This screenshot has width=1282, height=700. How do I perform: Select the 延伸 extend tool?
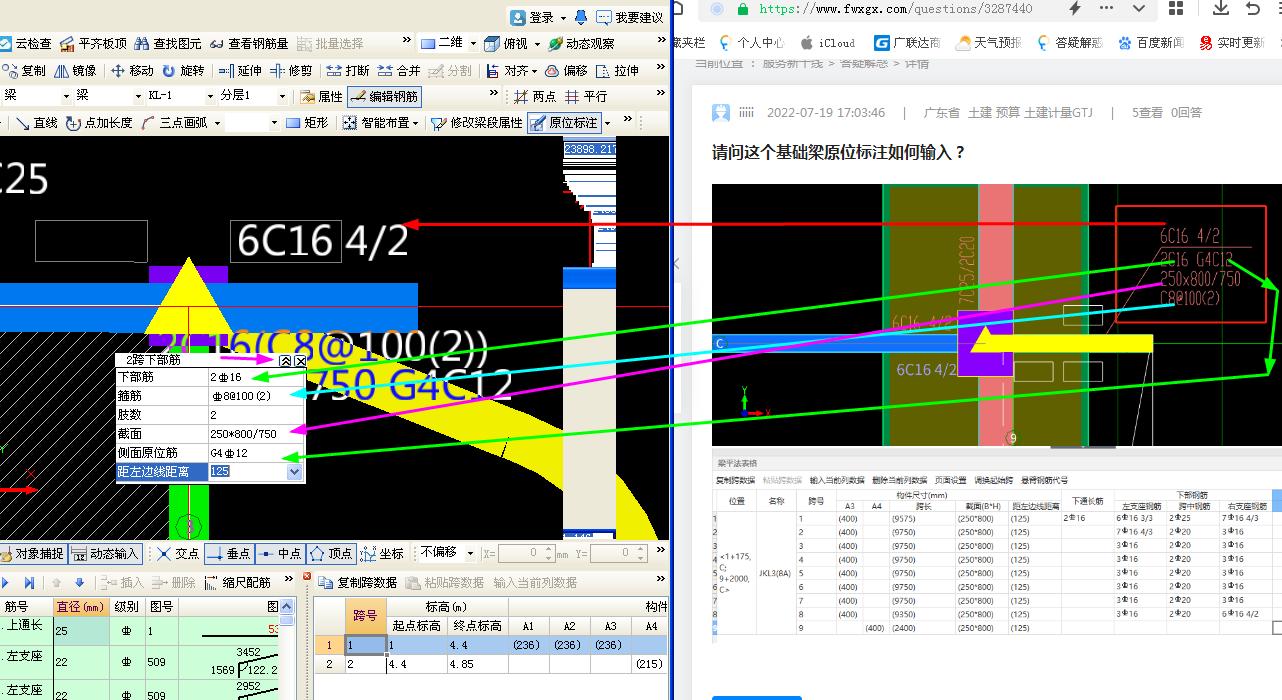click(241, 71)
